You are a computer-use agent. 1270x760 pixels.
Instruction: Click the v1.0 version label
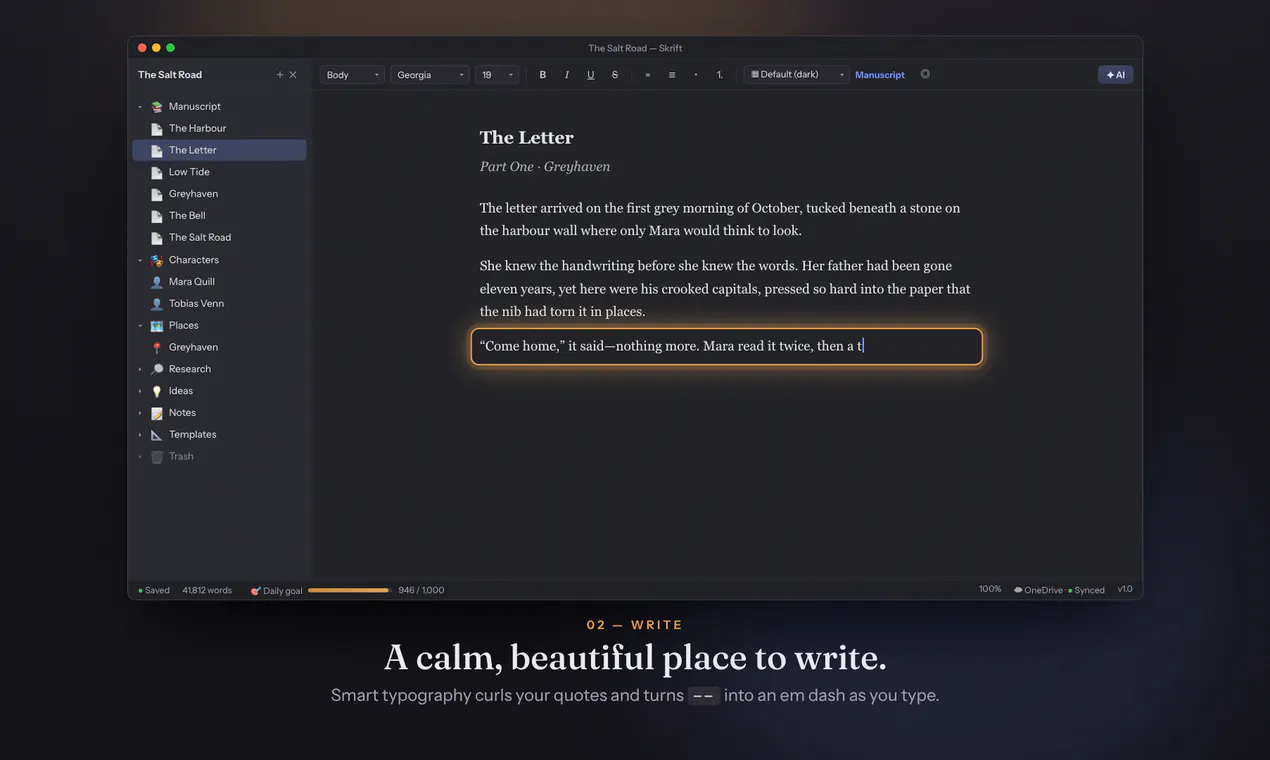point(1125,590)
